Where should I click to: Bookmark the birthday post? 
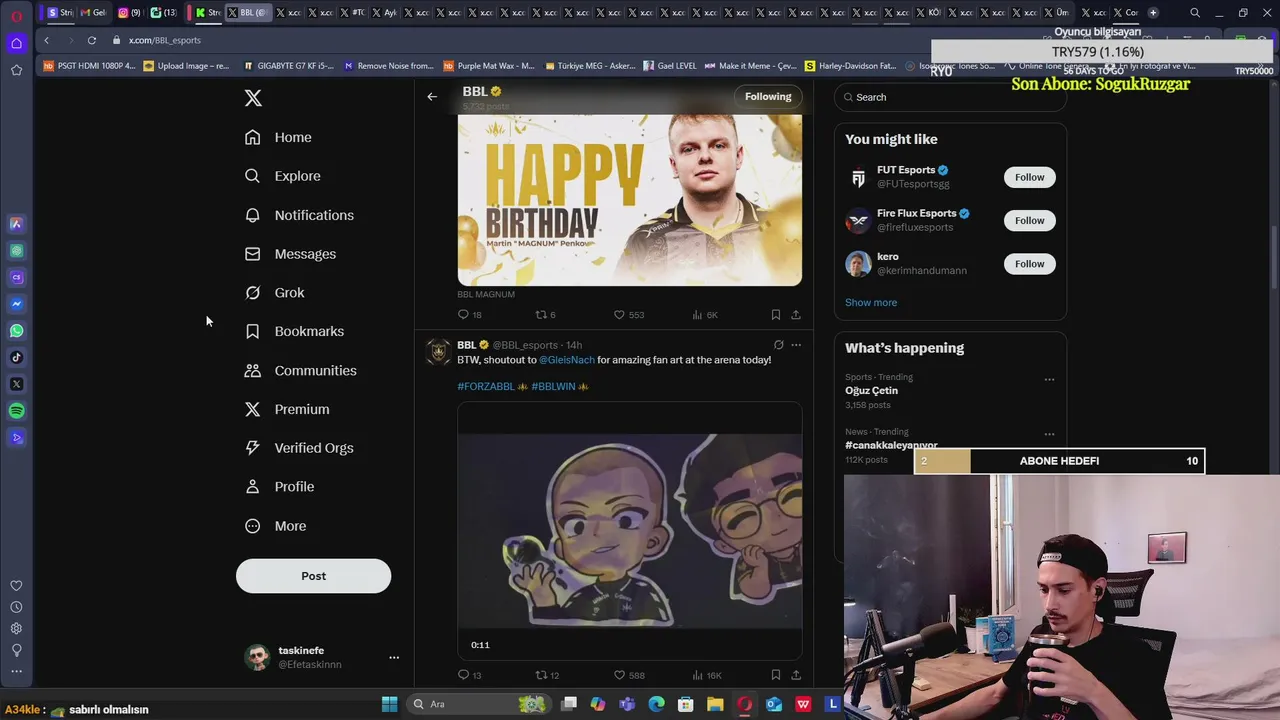(x=775, y=315)
